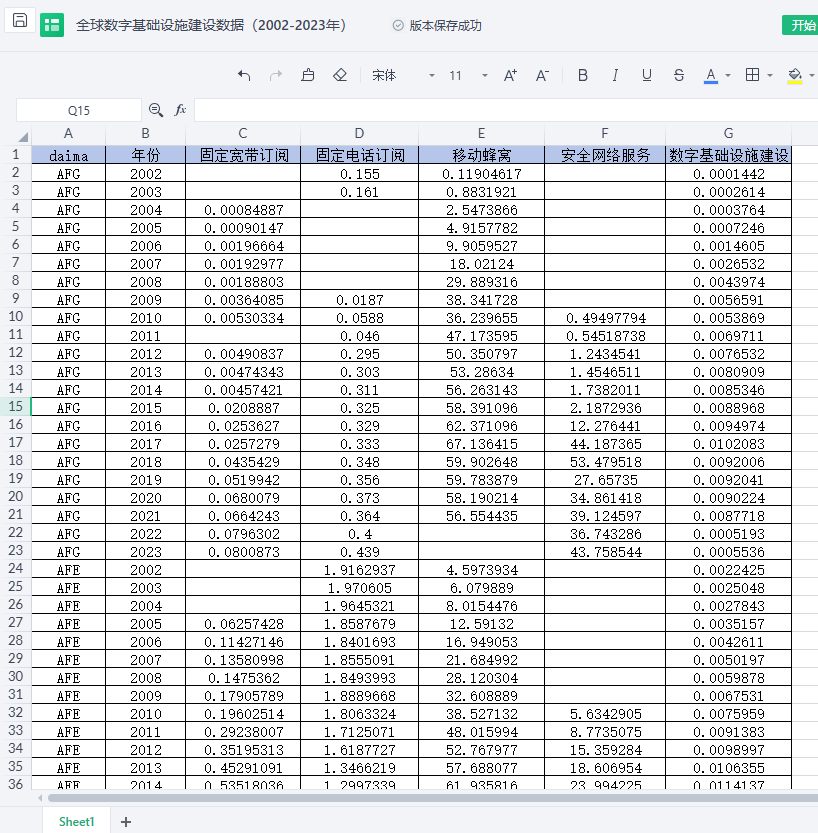
Task: Select cell with value 0.0001442
Action: pos(728,174)
